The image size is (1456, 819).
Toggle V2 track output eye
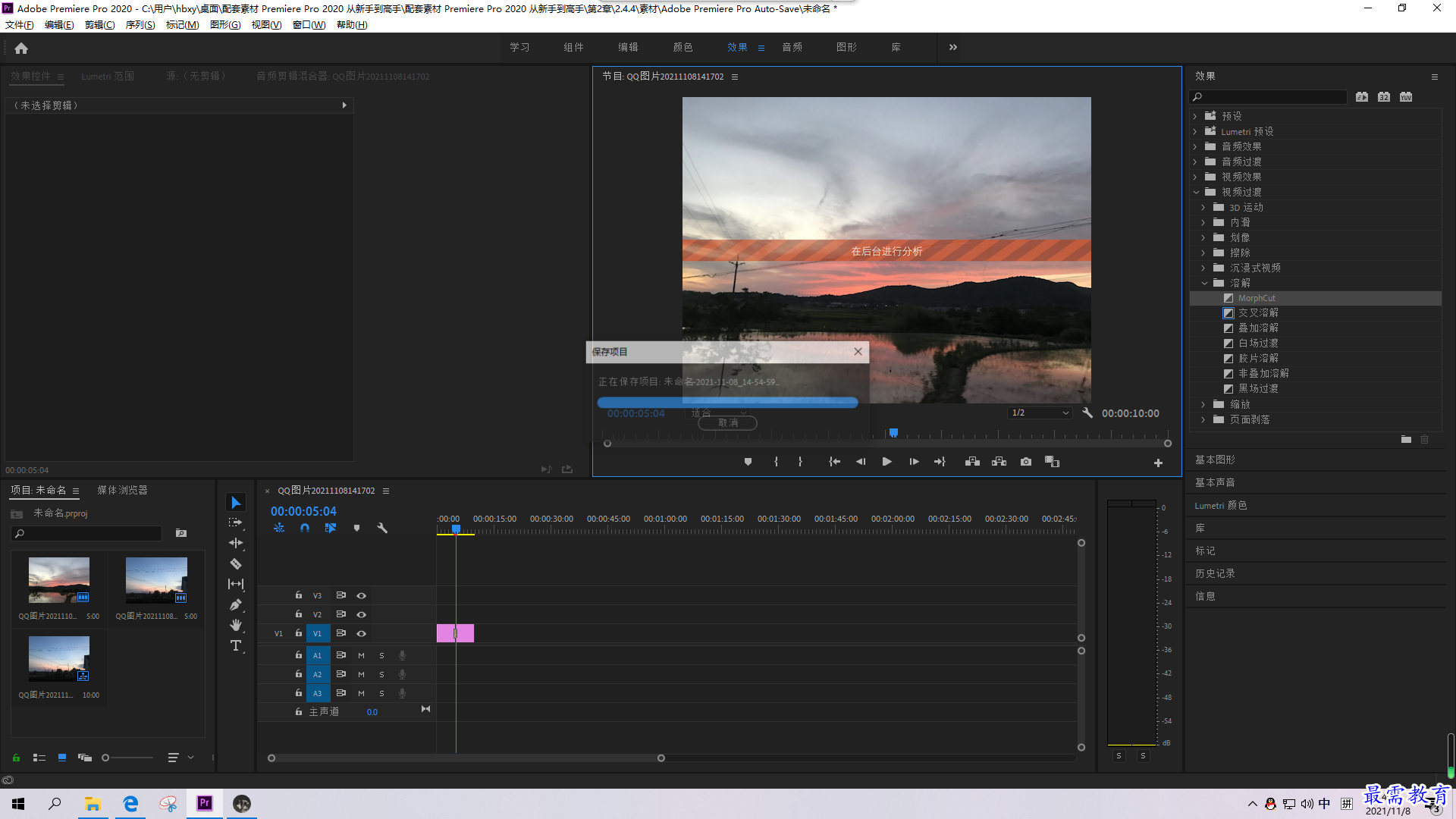coord(362,614)
